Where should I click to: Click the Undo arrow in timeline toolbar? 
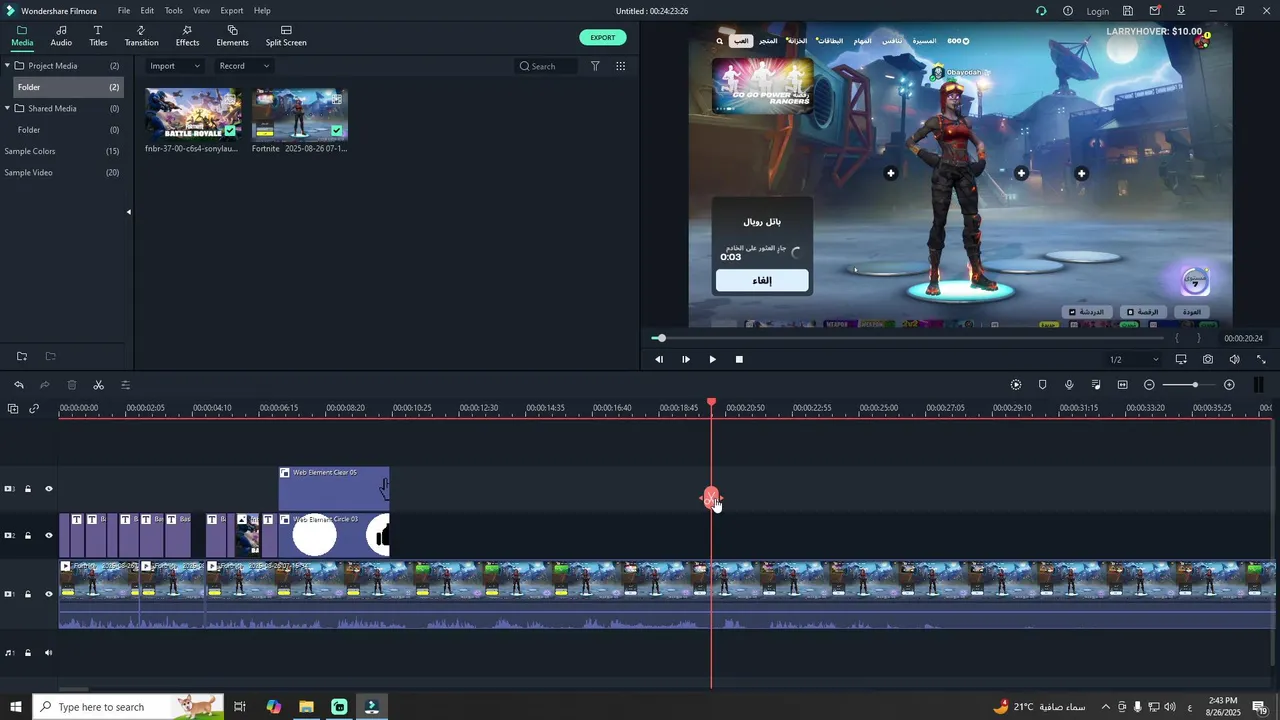18,385
